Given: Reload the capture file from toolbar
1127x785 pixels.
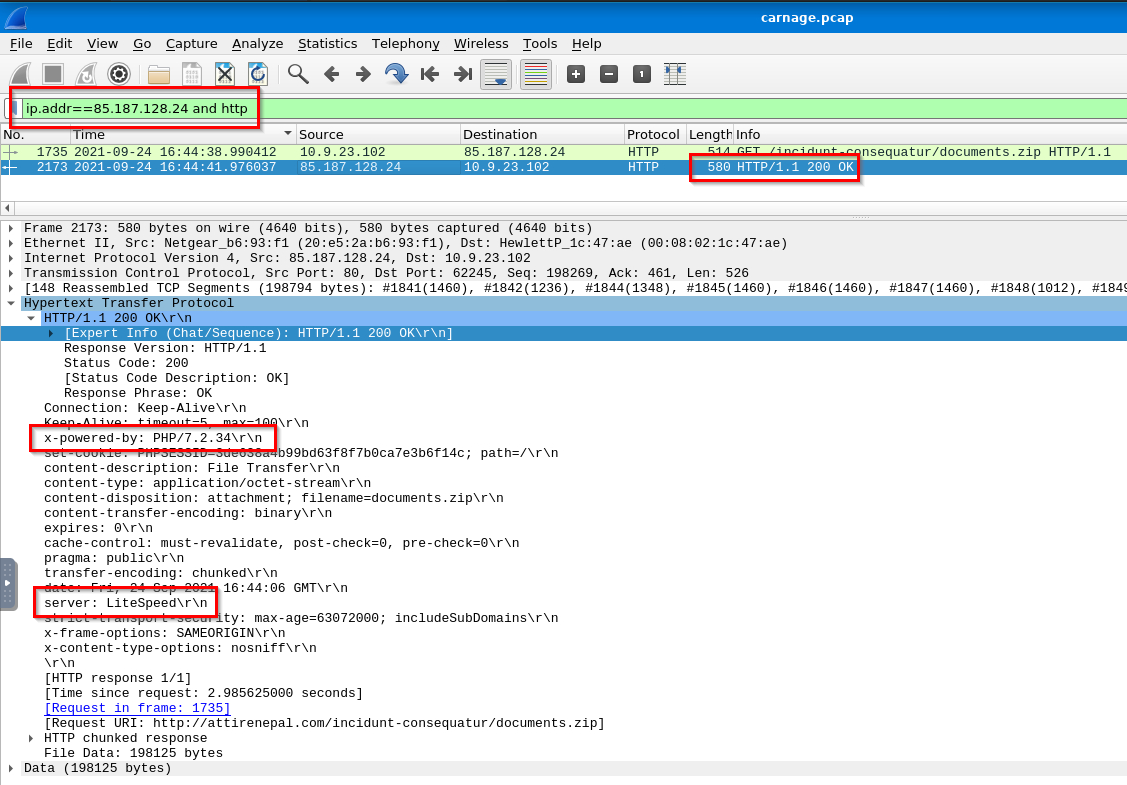Looking at the screenshot, I should tap(258, 74).
